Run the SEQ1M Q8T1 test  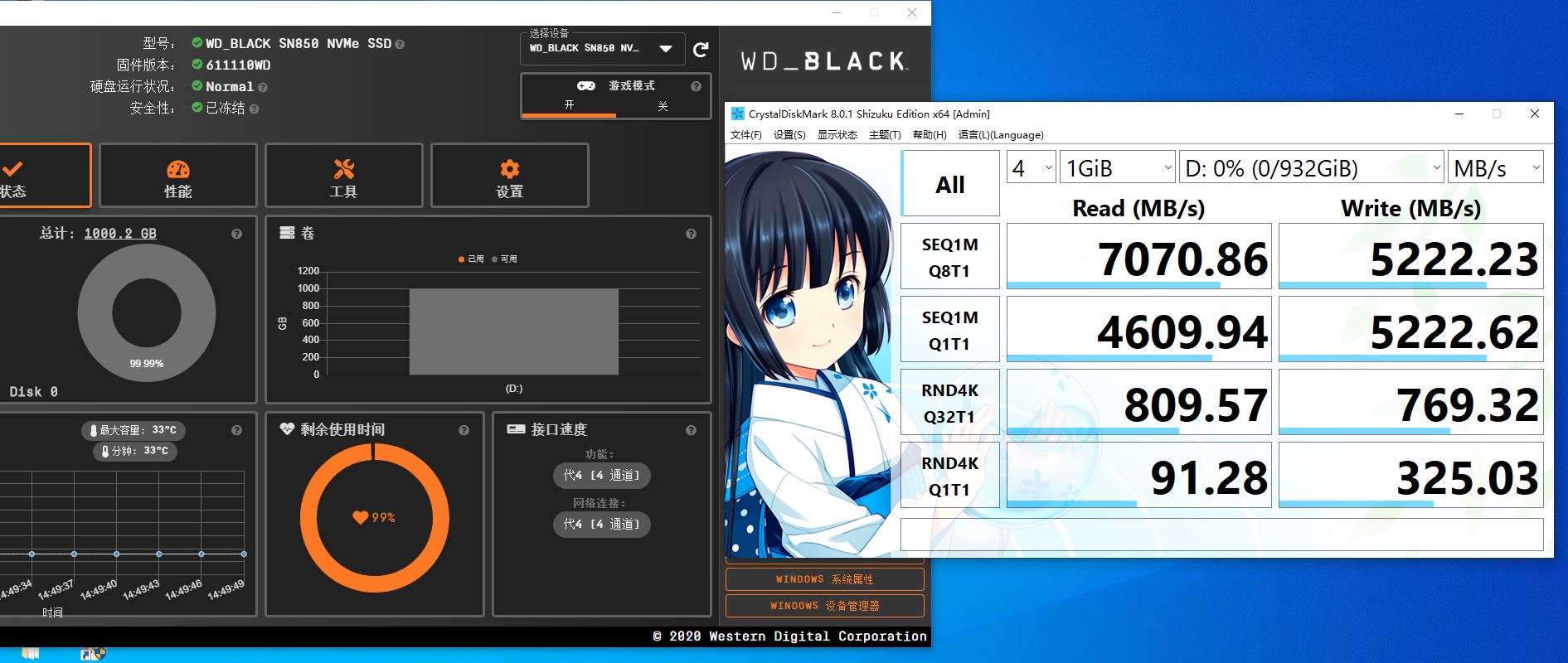tap(950, 256)
